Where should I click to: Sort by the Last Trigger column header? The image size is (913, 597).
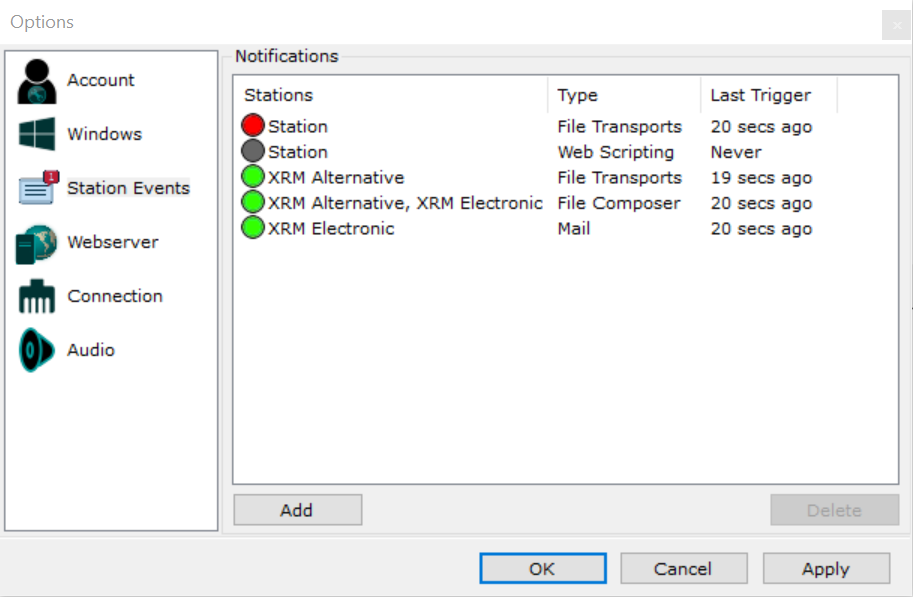click(x=768, y=96)
